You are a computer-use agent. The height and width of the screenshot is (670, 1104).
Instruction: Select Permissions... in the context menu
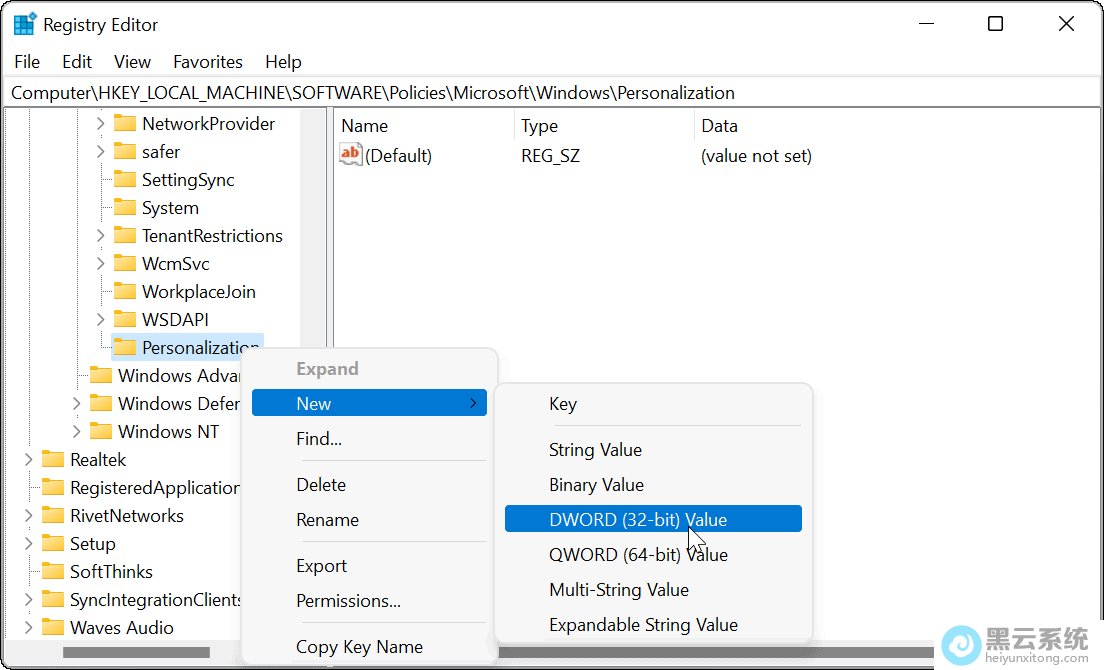point(348,601)
